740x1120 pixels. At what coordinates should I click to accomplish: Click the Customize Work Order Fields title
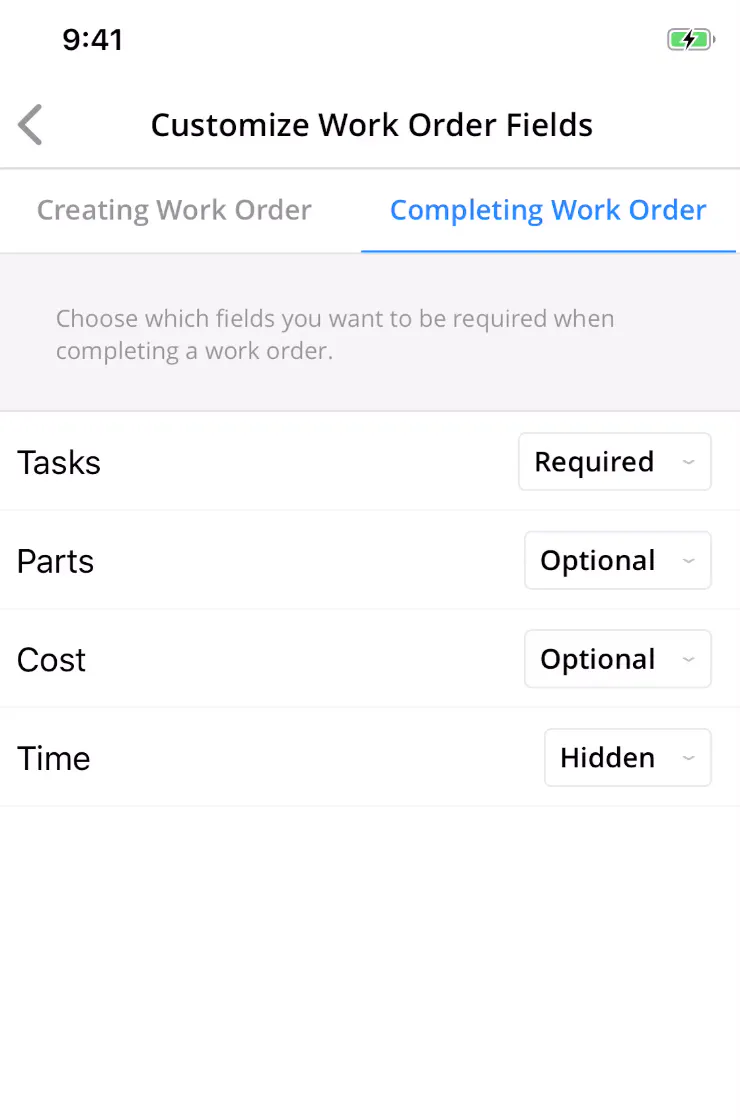click(371, 124)
